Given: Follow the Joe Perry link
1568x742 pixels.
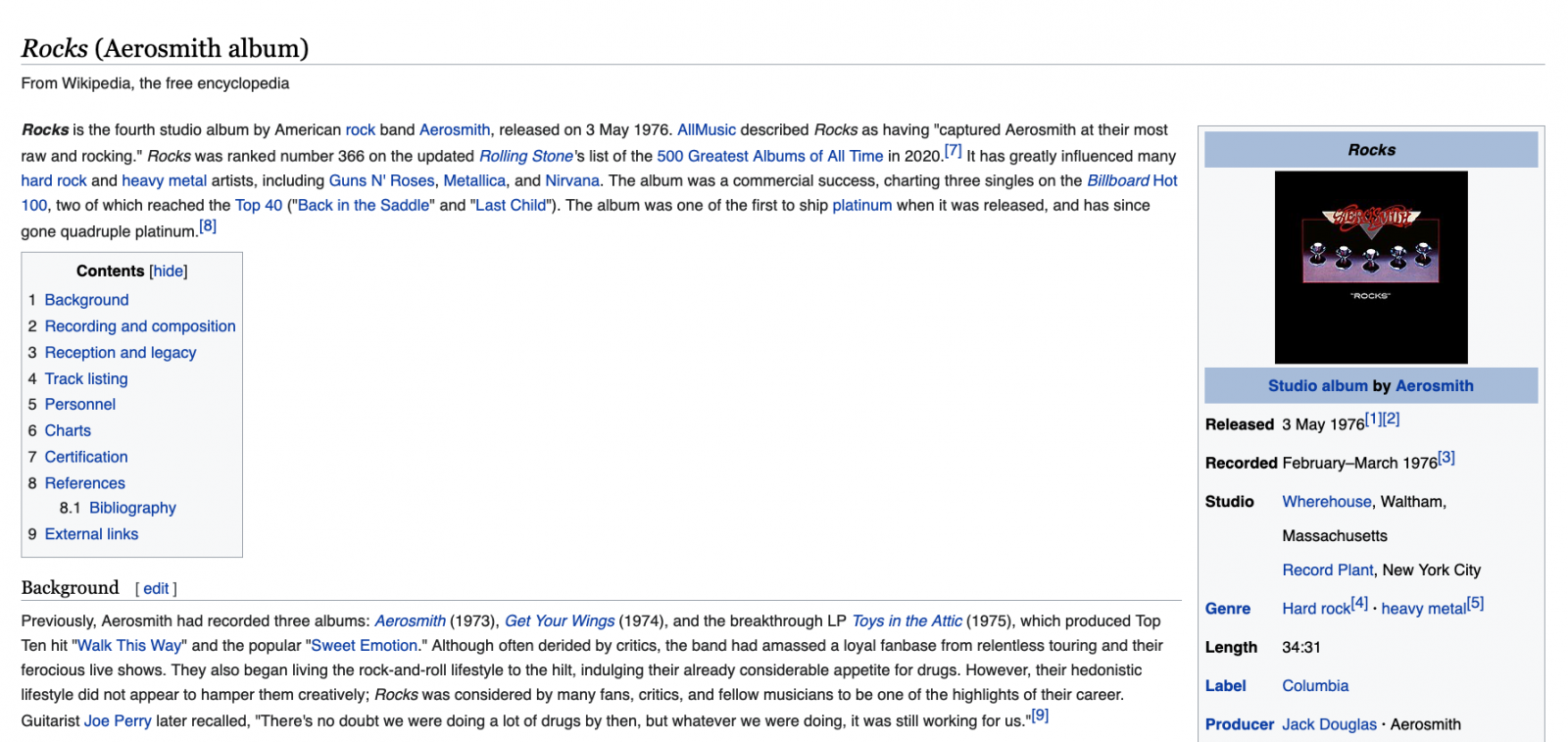Looking at the screenshot, I should (118, 721).
